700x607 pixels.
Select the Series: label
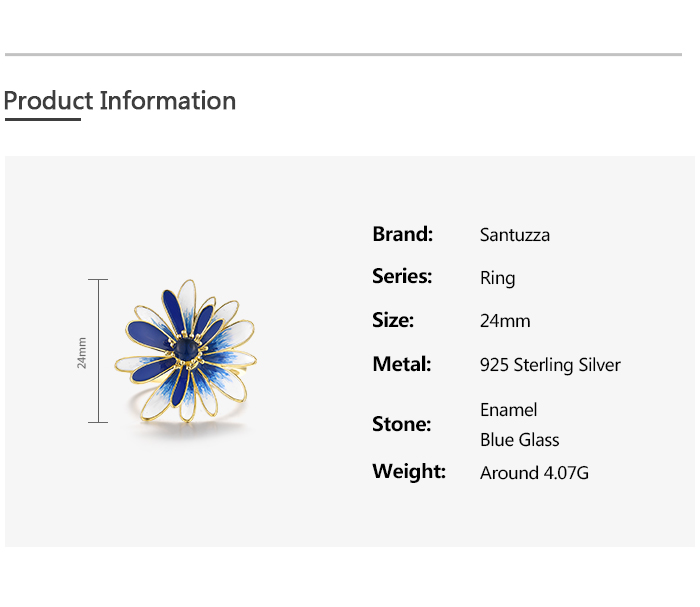click(x=402, y=276)
